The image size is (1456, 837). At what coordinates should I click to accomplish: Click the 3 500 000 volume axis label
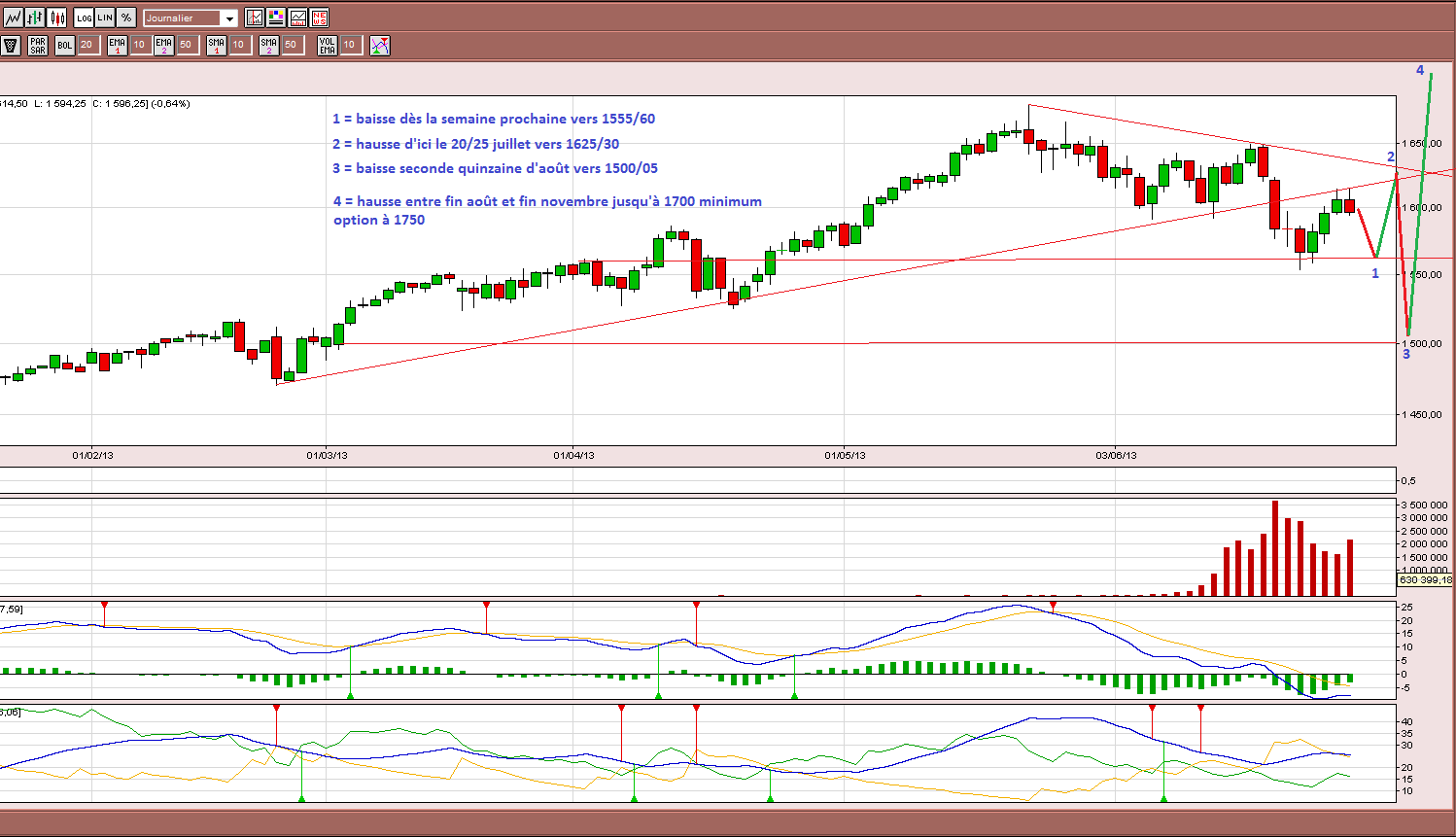coord(1424,505)
